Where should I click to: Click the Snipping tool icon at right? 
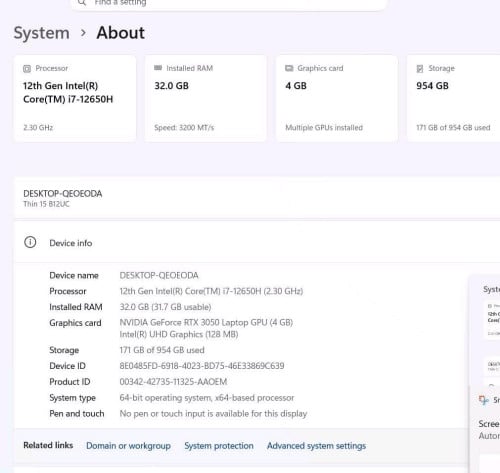pos(484,400)
